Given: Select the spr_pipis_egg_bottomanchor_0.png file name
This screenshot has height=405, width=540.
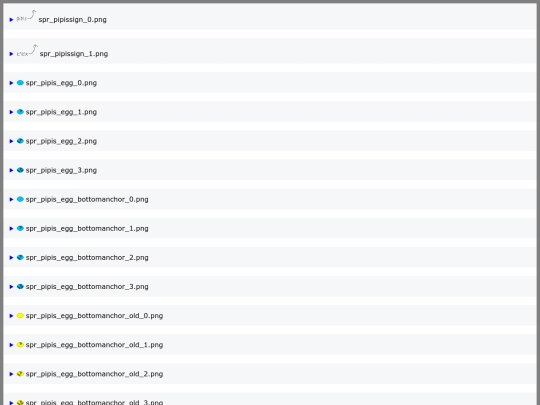Looking at the screenshot, I should coord(87,199).
